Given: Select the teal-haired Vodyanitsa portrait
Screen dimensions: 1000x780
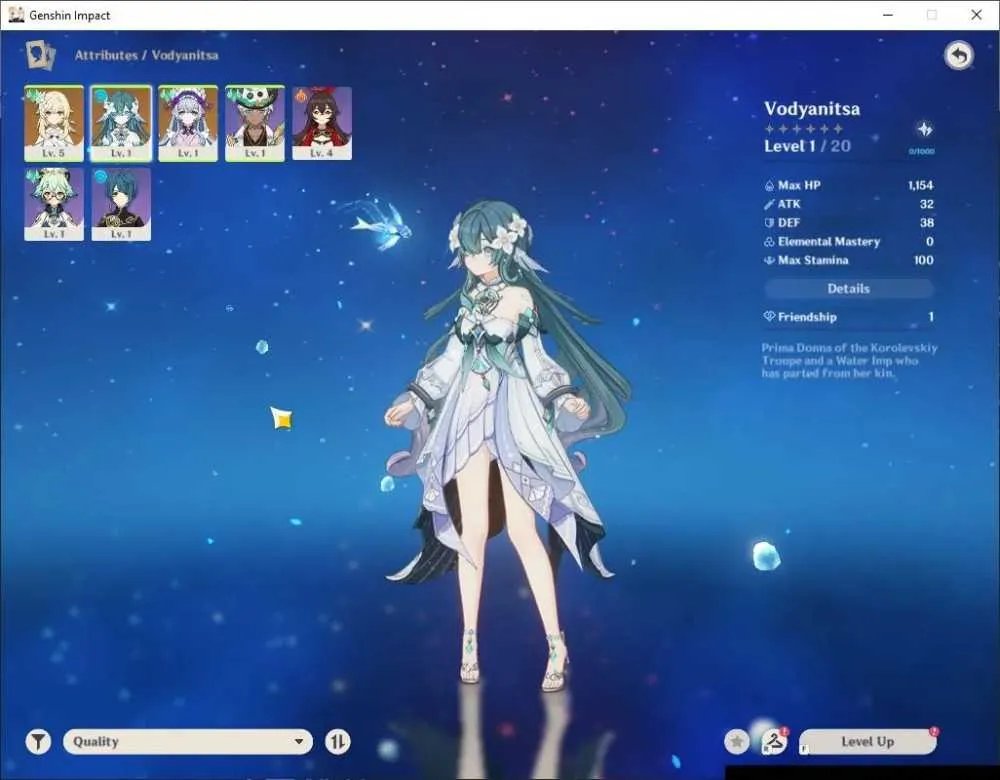Looking at the screenshot, I should tap(121, 123).
